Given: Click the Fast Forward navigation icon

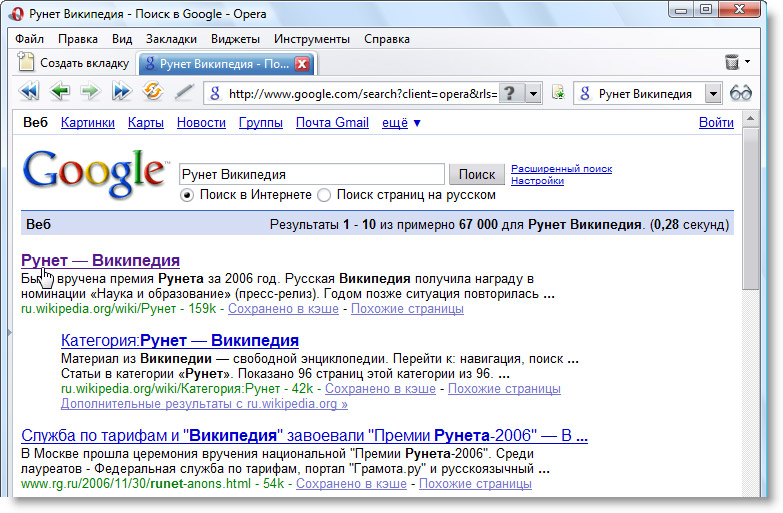Looking at the screenshot, I should coord(121,92).
